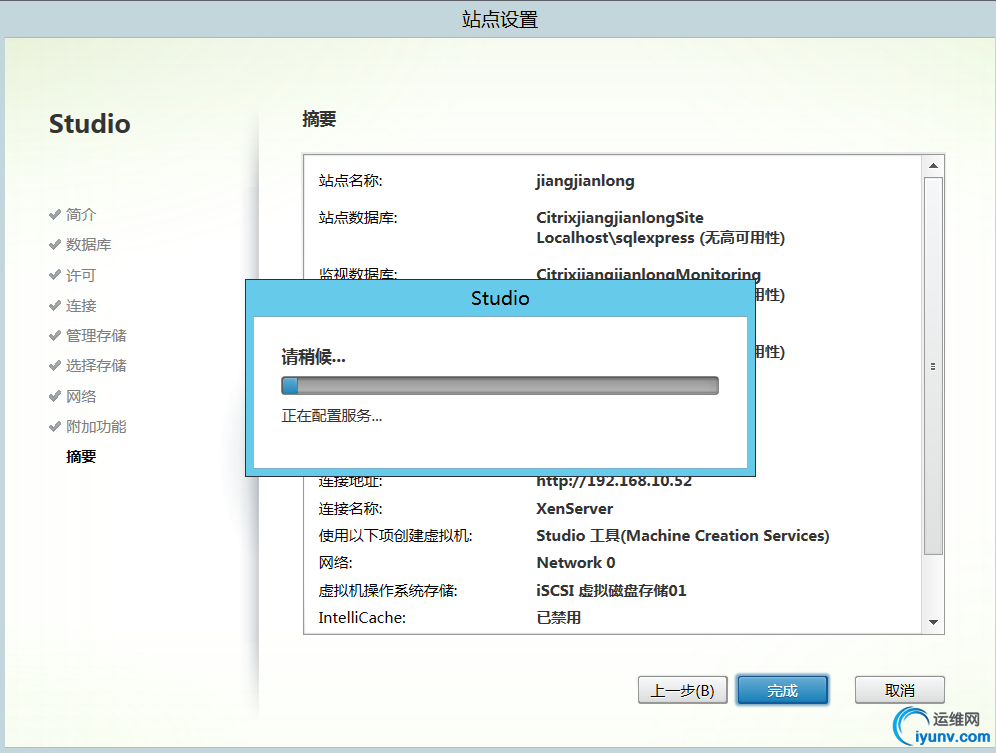996x753 pixels.
Task: Jump to the 选择存储 step
Action: pyautogui.click(x=96, y=365)
